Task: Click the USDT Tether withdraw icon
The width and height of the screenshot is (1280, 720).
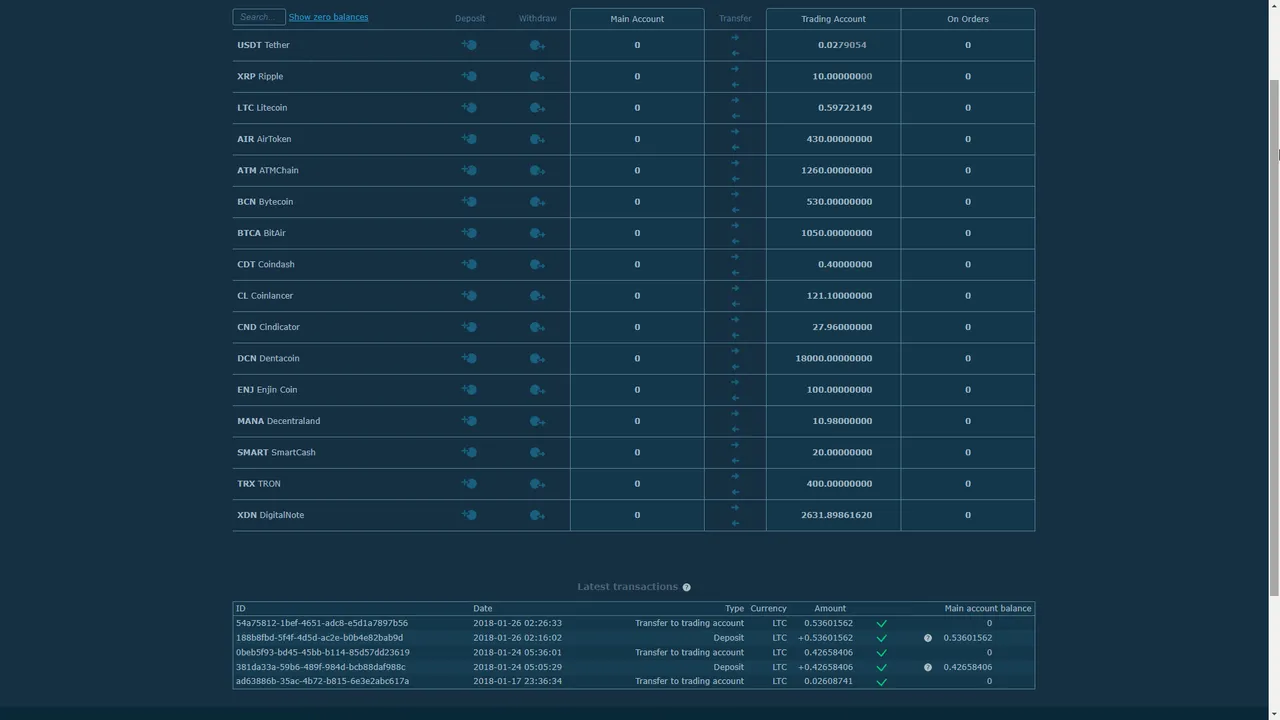Action: 537,45
